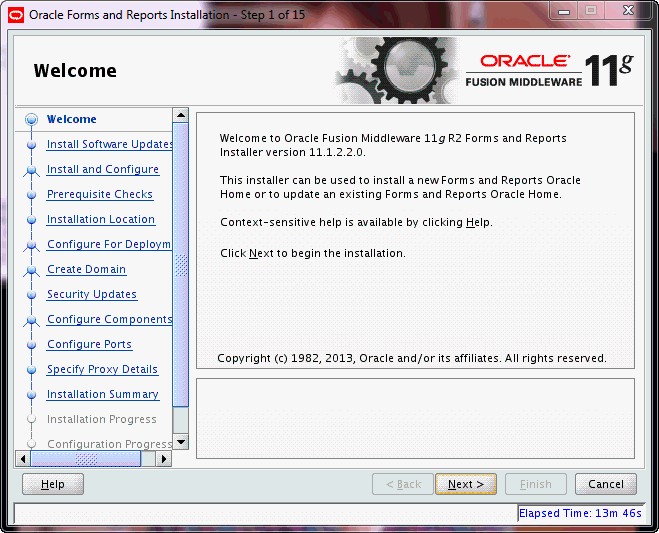Select the bold Welcome step label
Viewport: 659px width, 533px height.
tap(71, 119)
